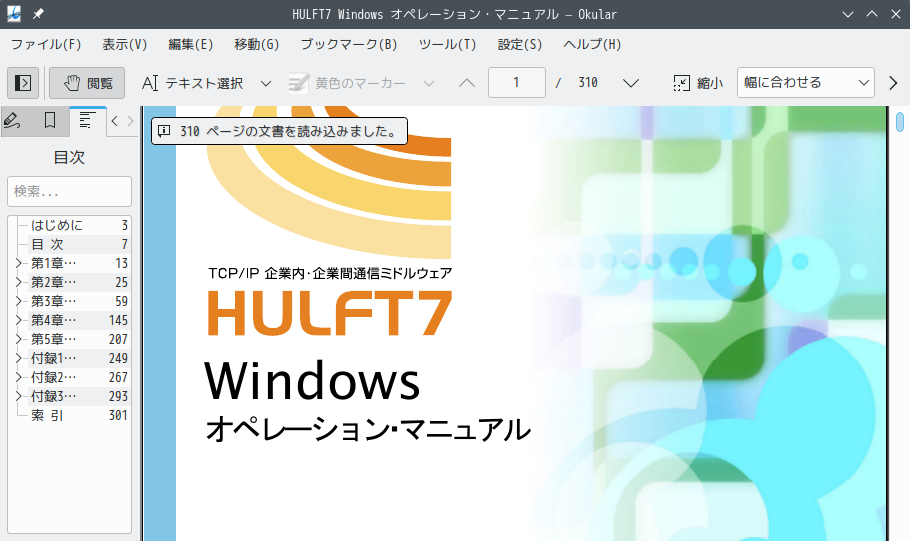Toggle the pin window icon

tap(38, 14)
